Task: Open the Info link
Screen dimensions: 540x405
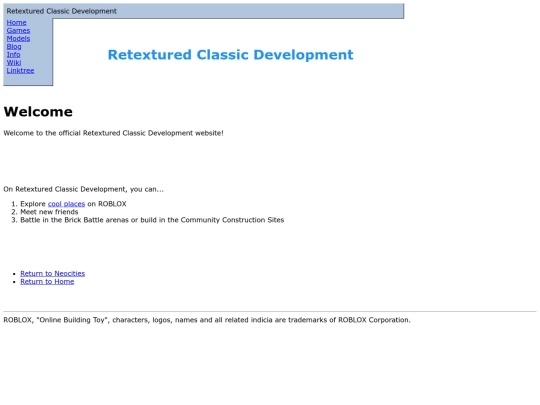Action: [x=13, y=54]
